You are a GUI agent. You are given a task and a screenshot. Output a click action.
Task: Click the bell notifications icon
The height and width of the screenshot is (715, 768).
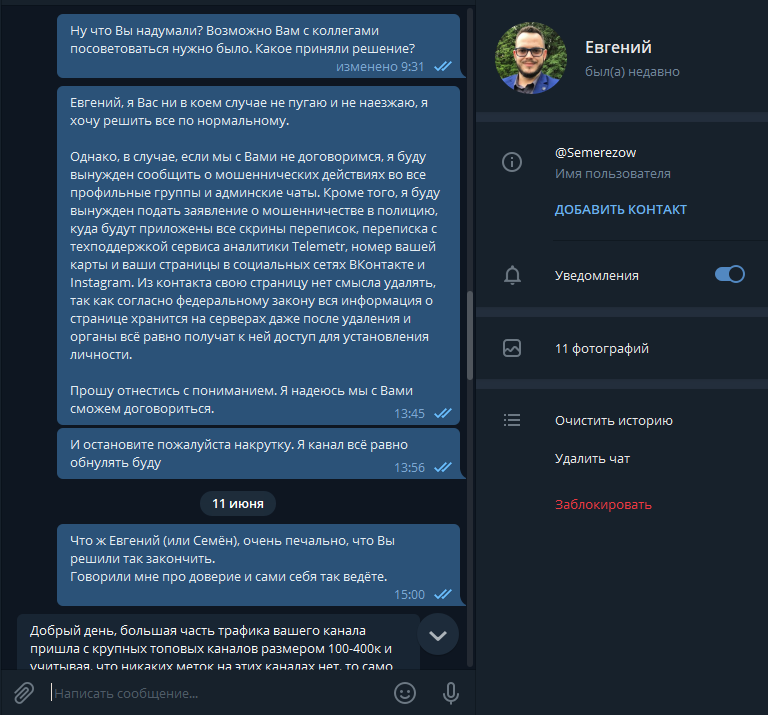[512, 275]
